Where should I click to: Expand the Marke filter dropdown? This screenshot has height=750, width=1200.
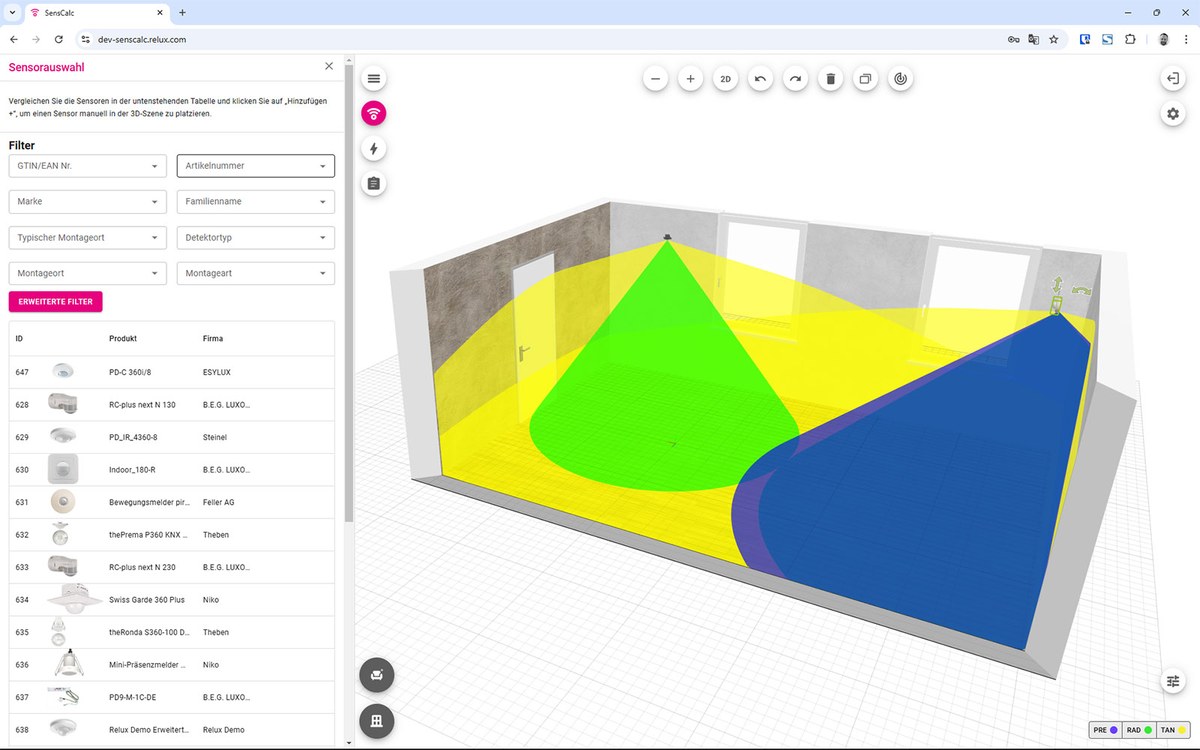point(87,201)
